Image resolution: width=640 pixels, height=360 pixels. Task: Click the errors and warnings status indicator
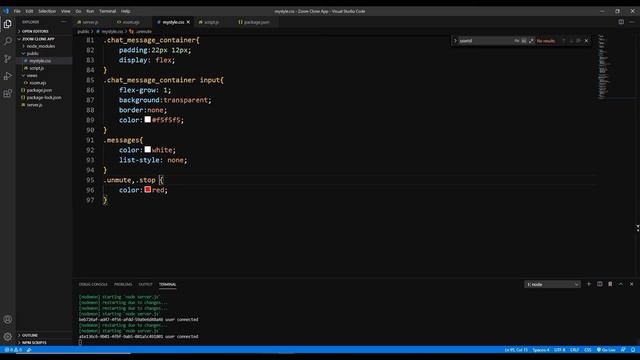click(13, 350)
